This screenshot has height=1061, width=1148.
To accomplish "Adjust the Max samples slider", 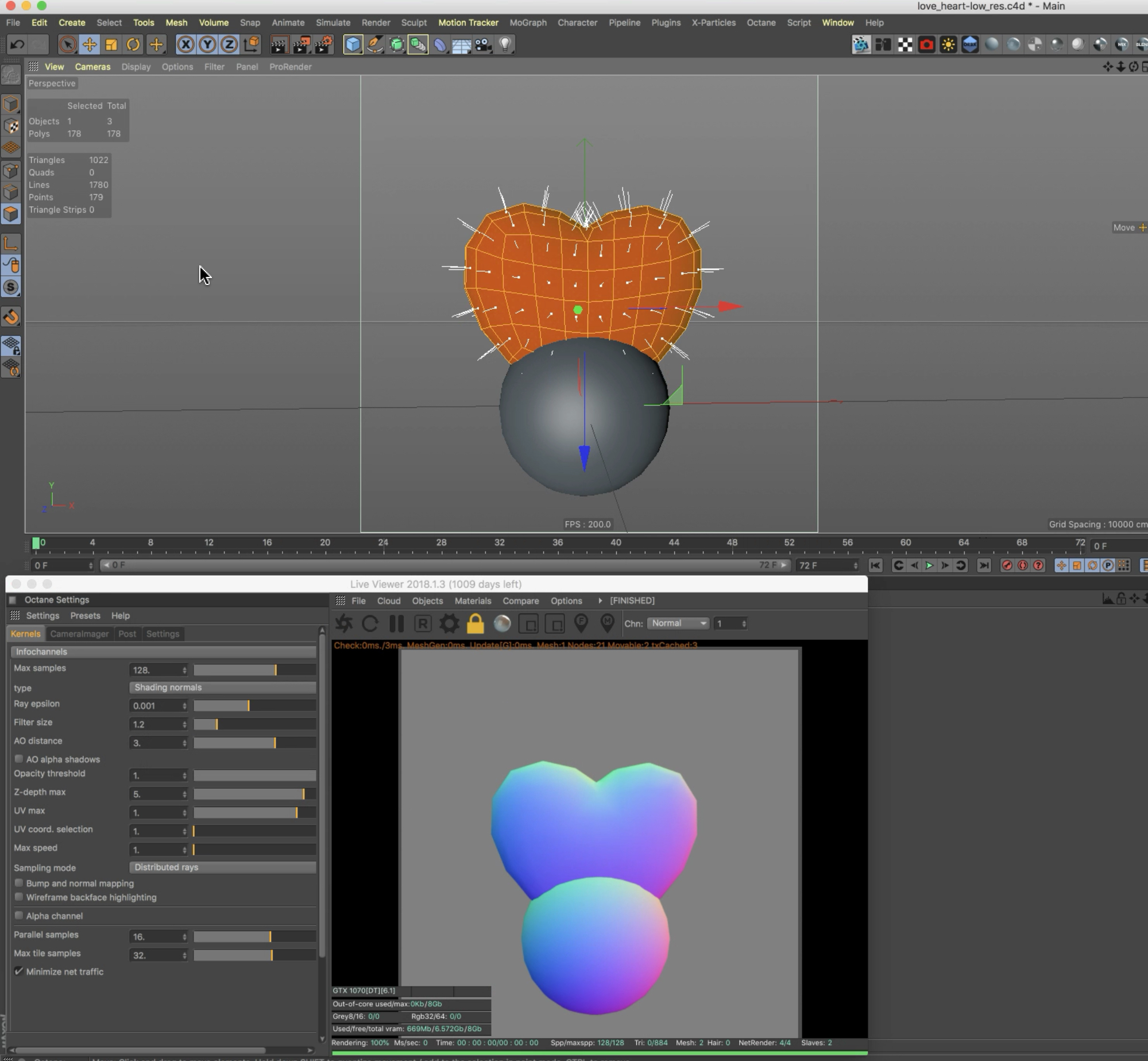I will (254, 670).
